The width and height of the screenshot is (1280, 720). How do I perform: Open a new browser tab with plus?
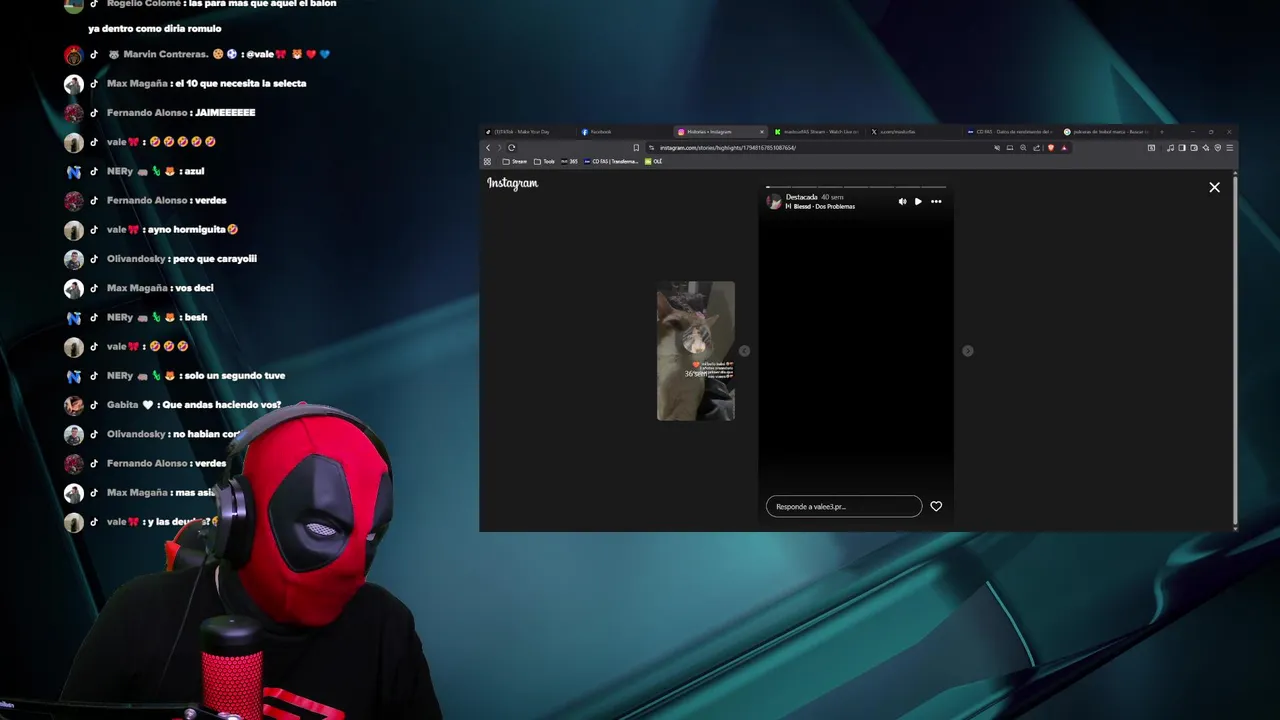pos(1162,132)
